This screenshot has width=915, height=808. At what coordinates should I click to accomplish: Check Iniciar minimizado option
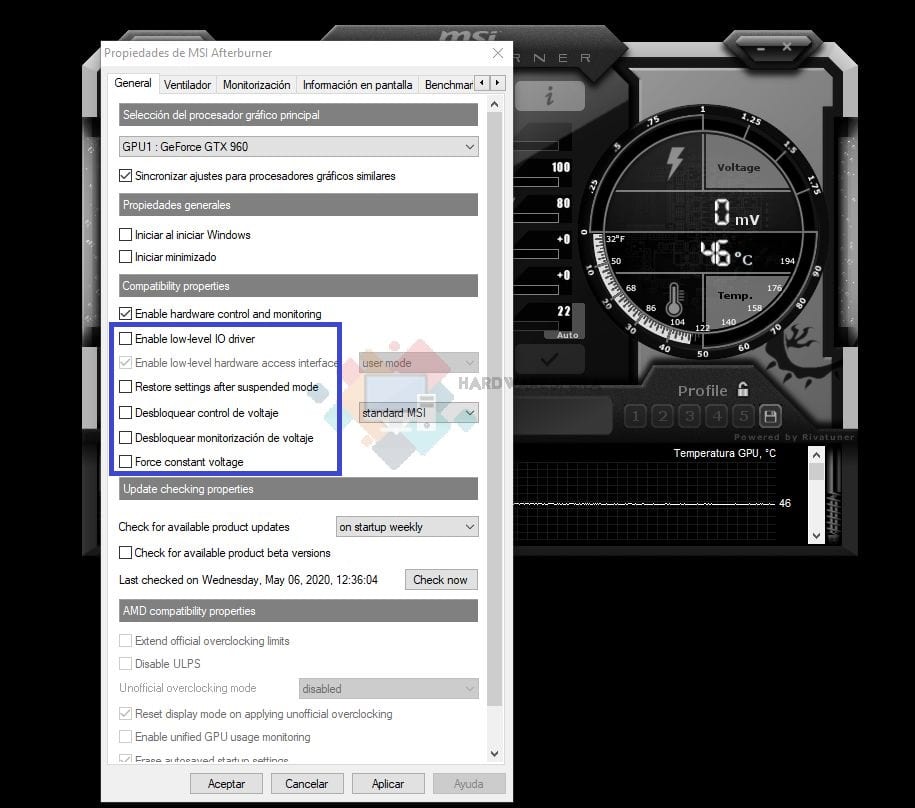pos(125,257)
